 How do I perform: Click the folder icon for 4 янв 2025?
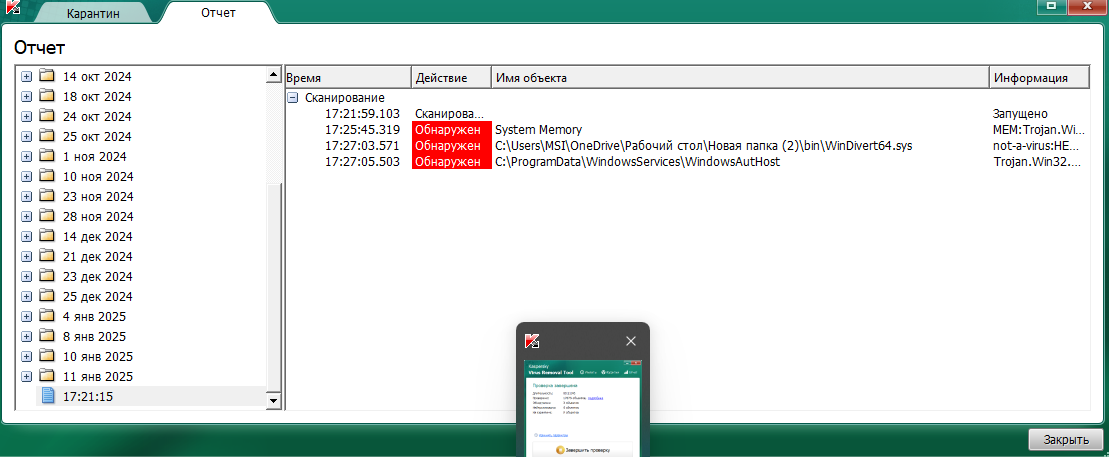[47, 316]
